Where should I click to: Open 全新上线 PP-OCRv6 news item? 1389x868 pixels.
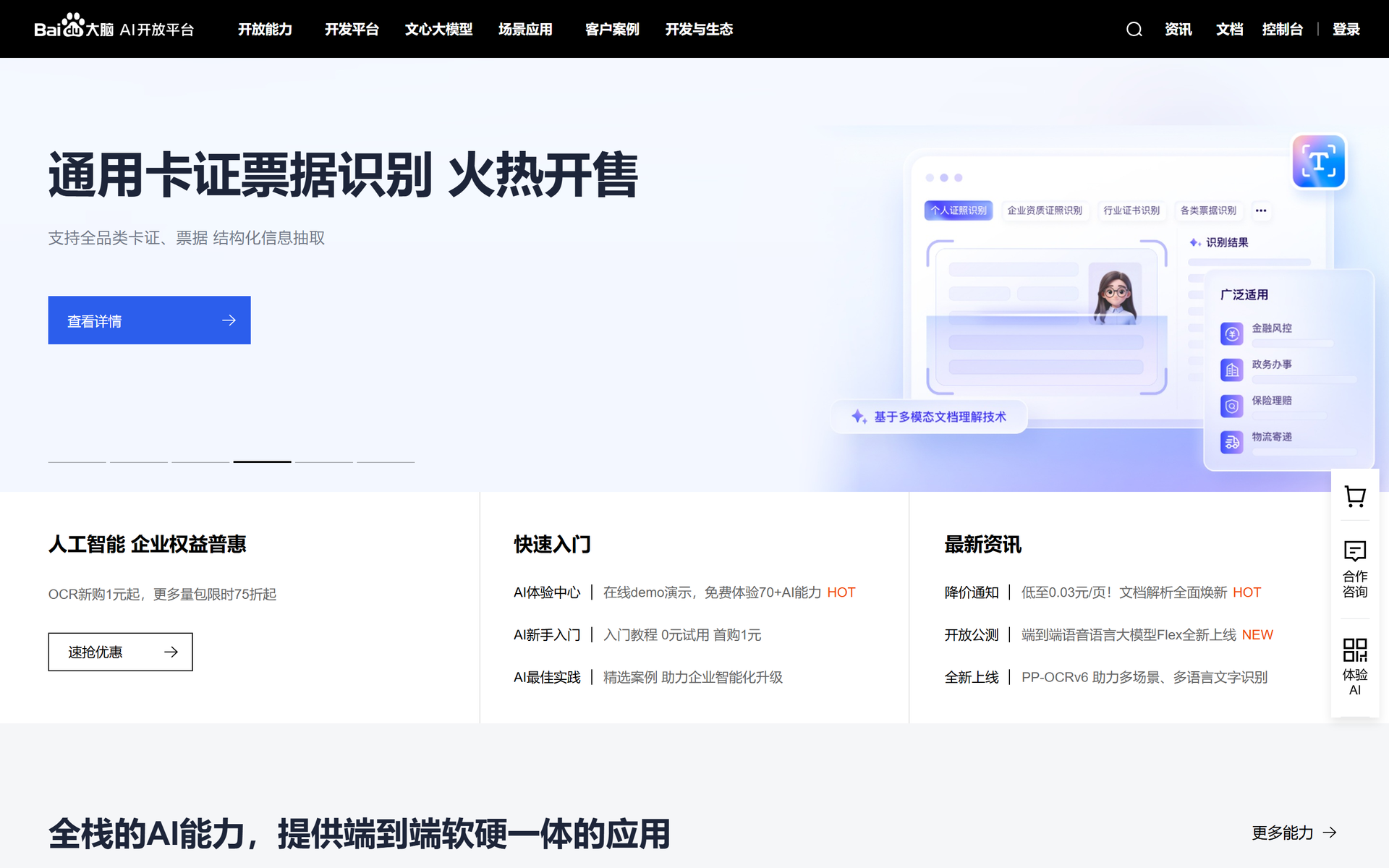[x=1105, y=678]
